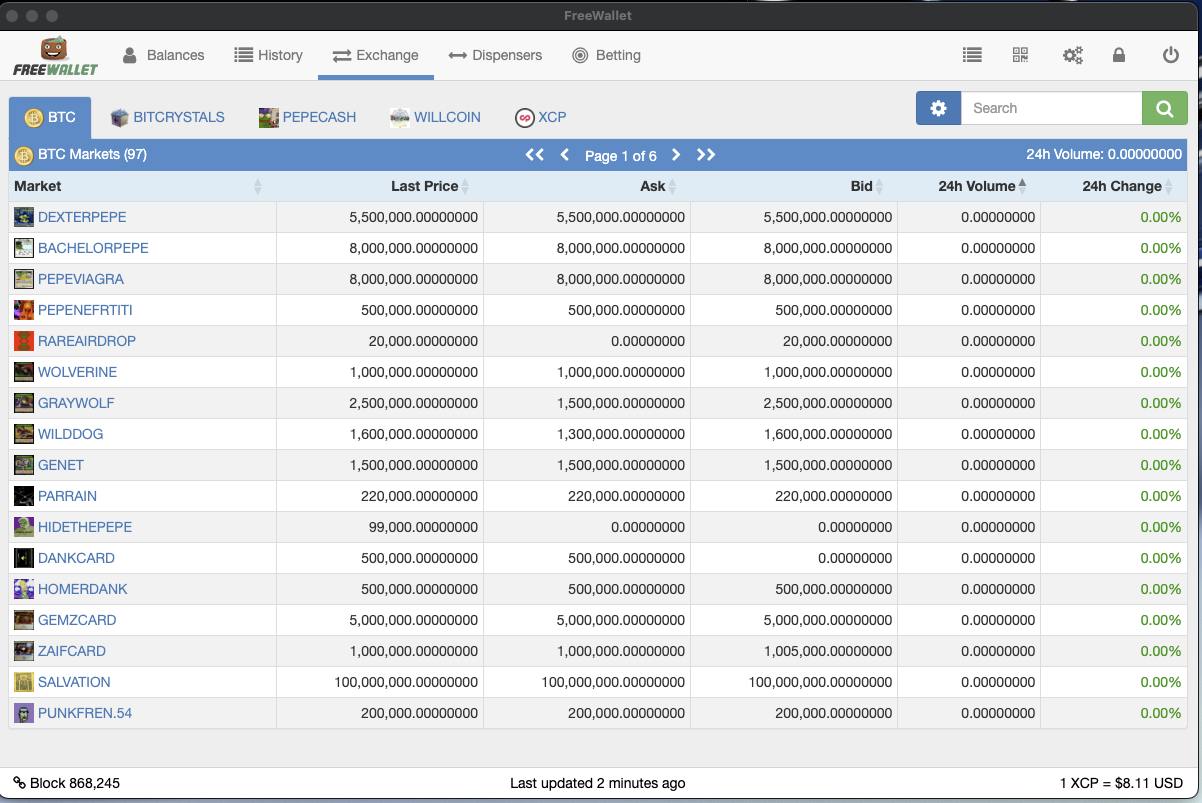
Task: Click the Page 1 of 6 indicator
Action: [621, 155]
